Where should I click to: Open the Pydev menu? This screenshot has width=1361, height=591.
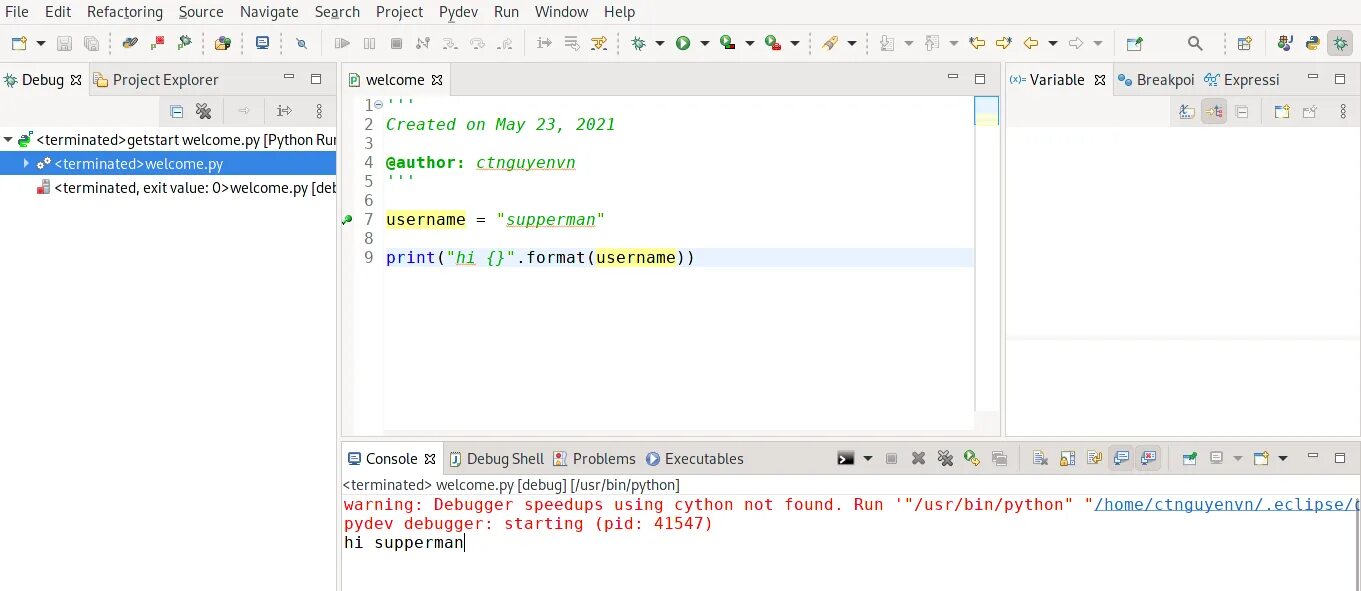tap(458, 12)
